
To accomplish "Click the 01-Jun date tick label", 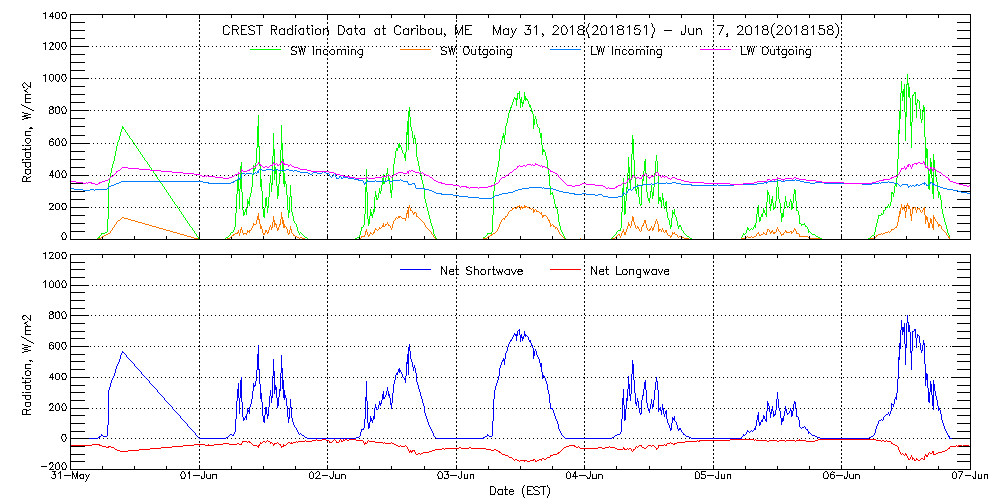I will [x=200, y=477].
